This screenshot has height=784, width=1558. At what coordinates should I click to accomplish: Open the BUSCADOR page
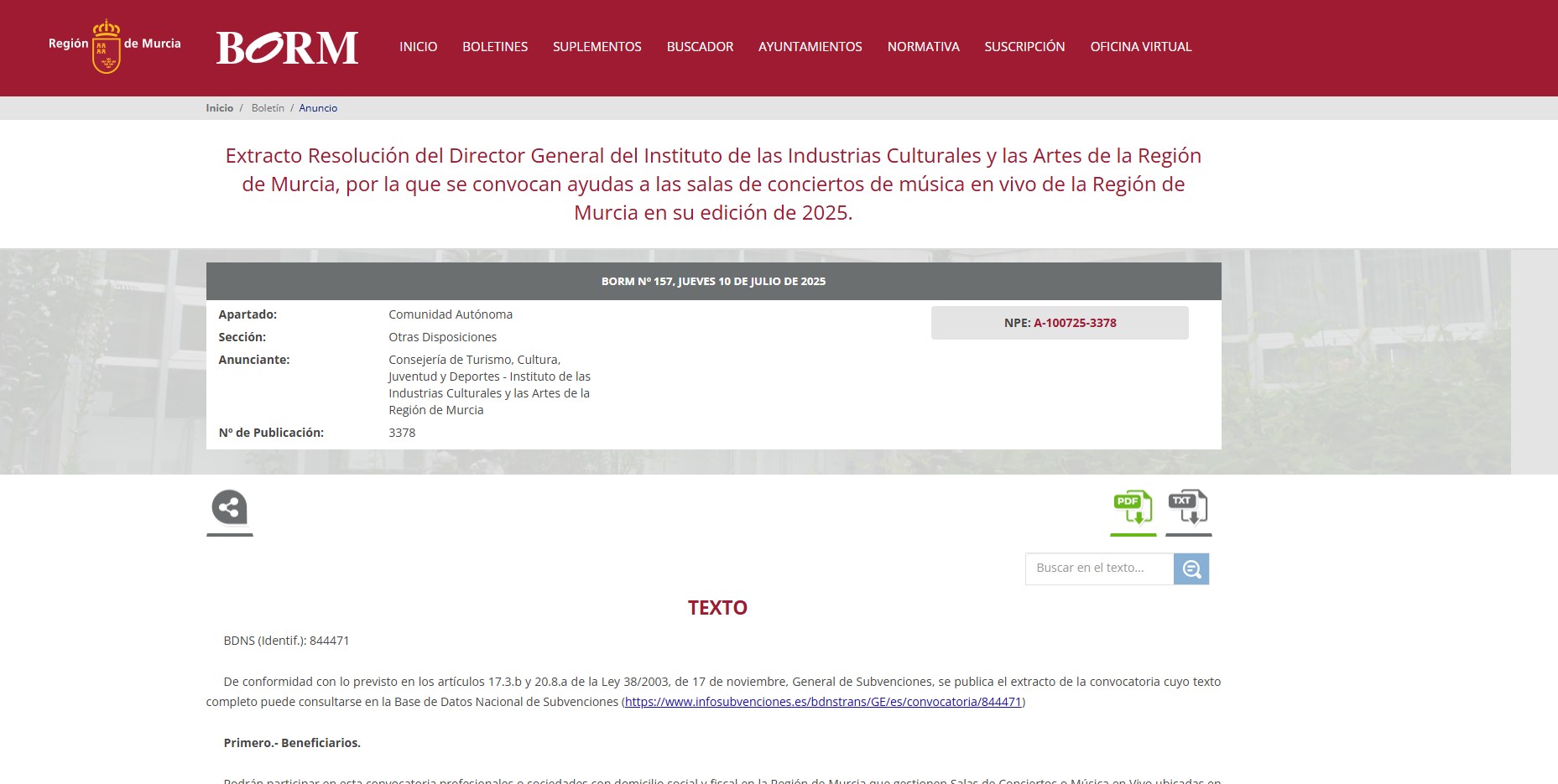(x=700, y=47)
